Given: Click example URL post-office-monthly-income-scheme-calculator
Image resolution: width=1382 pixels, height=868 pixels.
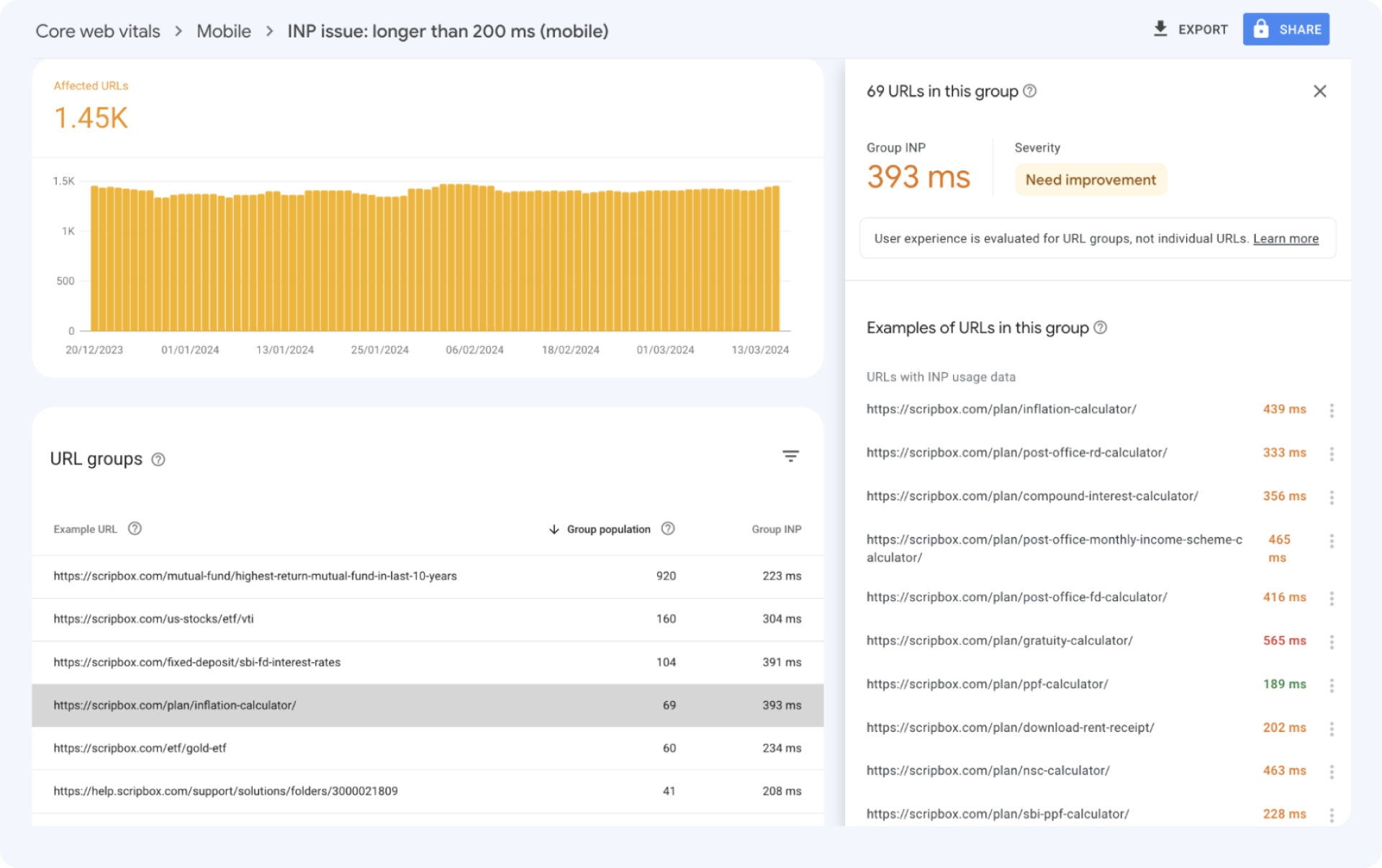Looking at the screenshot, I should pos(1054,548).
